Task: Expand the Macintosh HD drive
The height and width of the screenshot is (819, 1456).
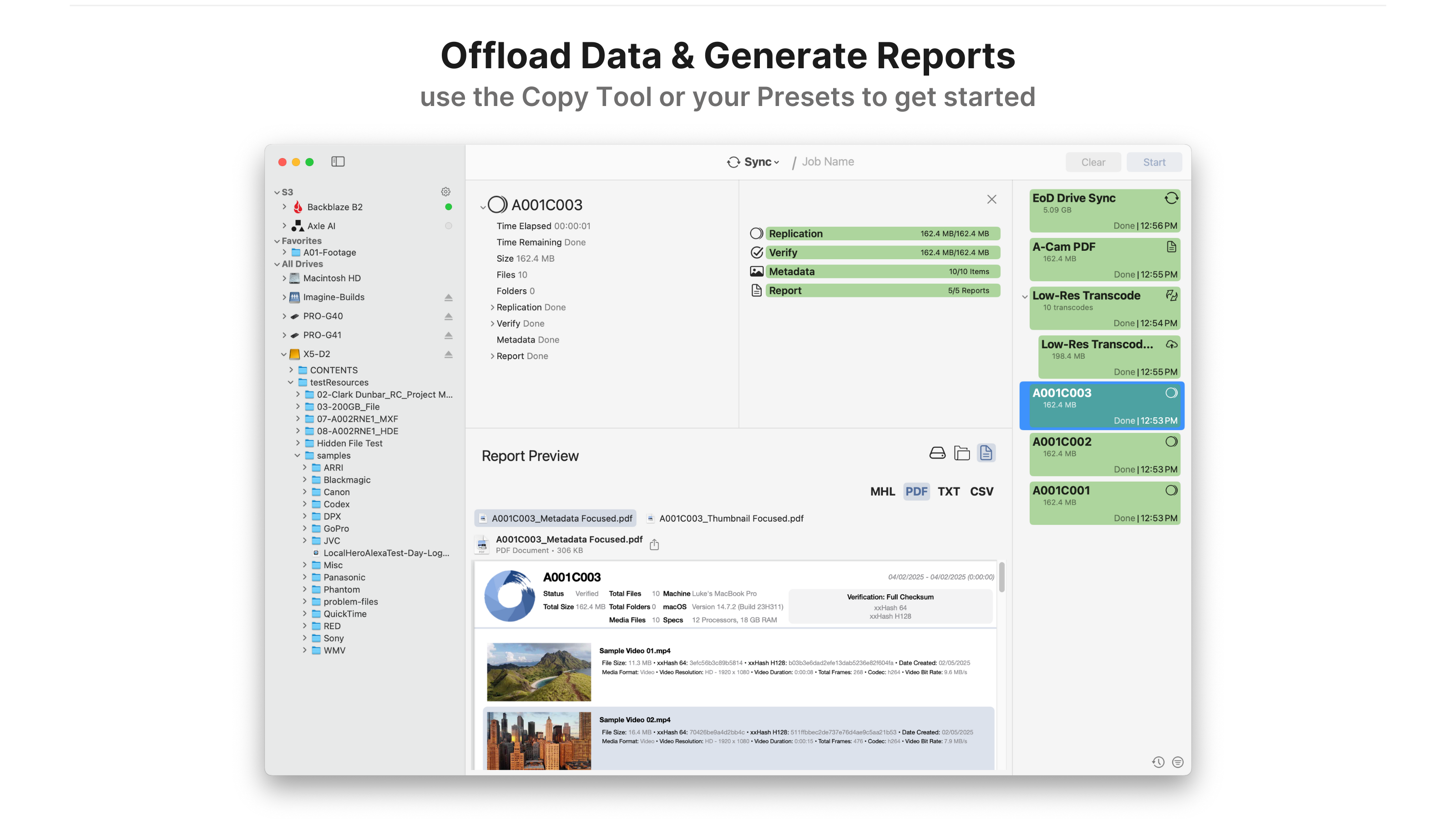Action: coord(284,278)
